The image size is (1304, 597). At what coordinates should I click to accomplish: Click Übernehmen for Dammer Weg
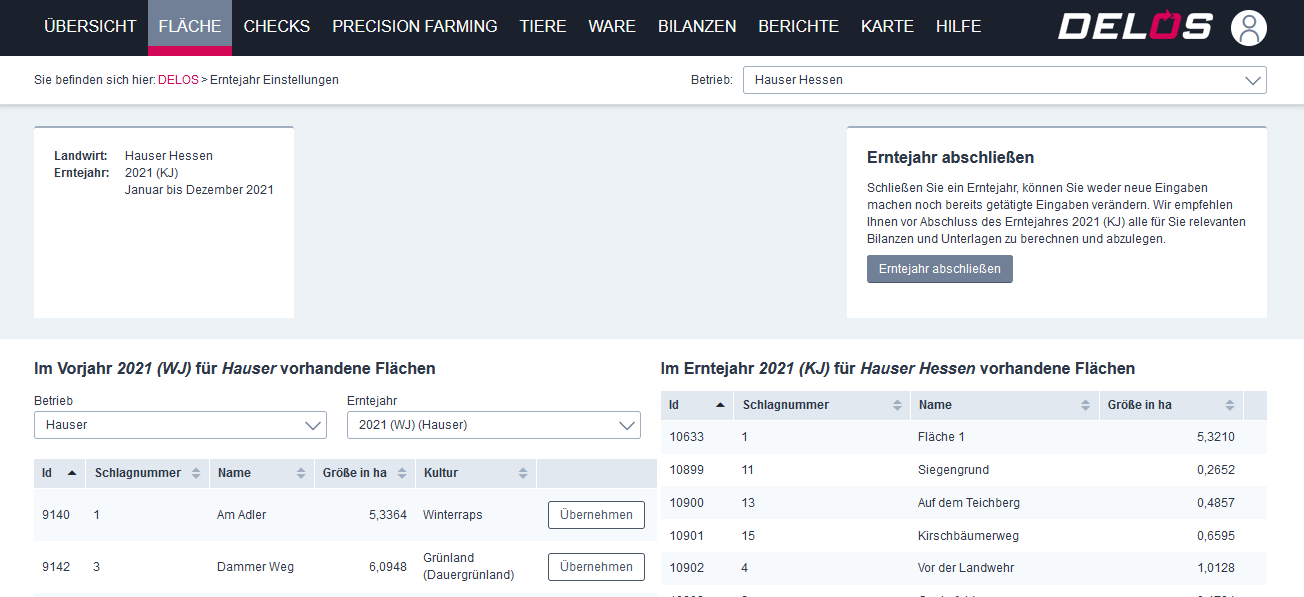tap(596, 567)
